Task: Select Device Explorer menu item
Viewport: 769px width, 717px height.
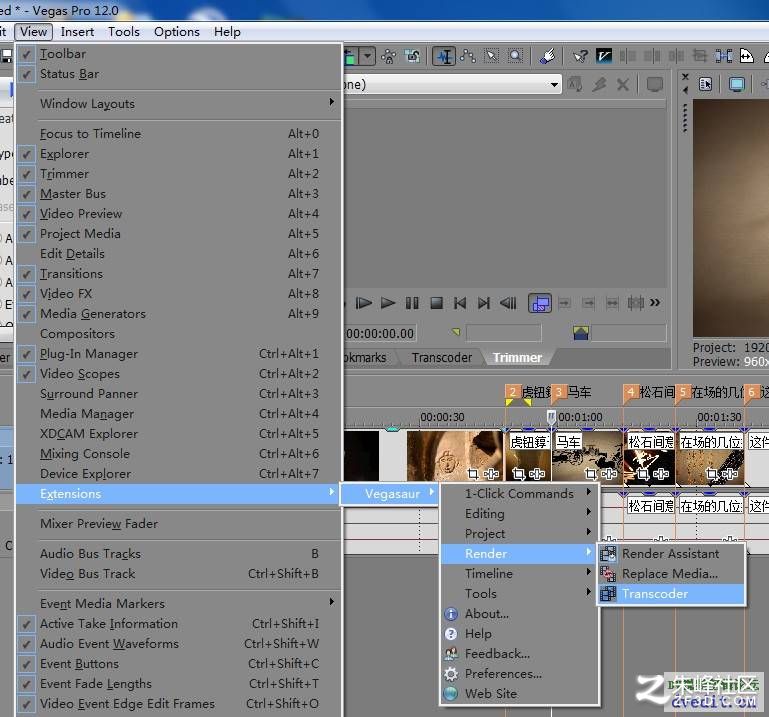Action: pos(179,474)
